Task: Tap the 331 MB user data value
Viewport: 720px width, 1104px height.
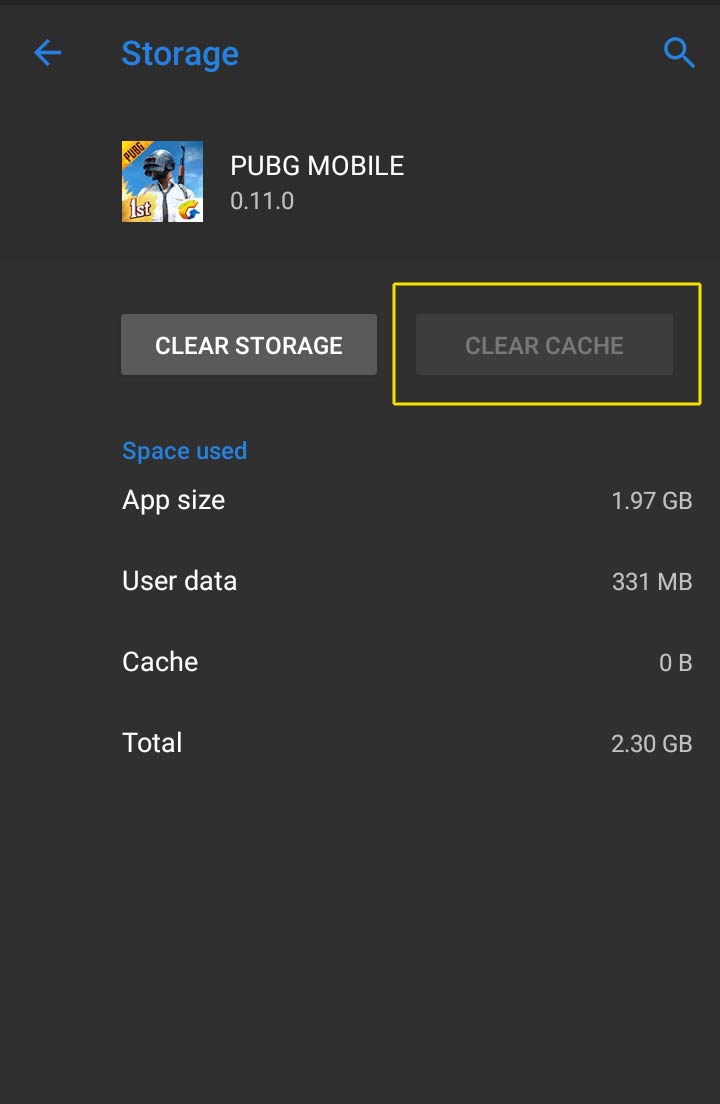Action: coord(651,582)
